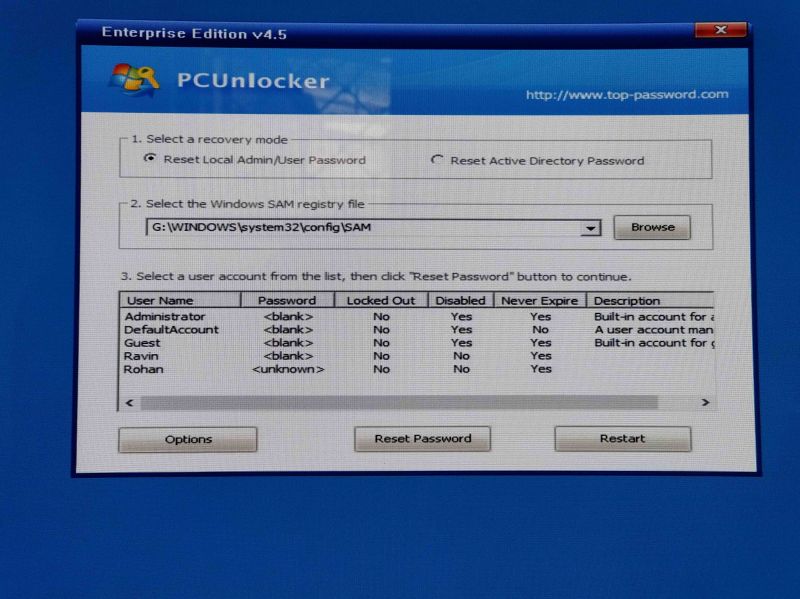Select the Rohan user account
Screen dimensions: 800x599
point(417,369)
